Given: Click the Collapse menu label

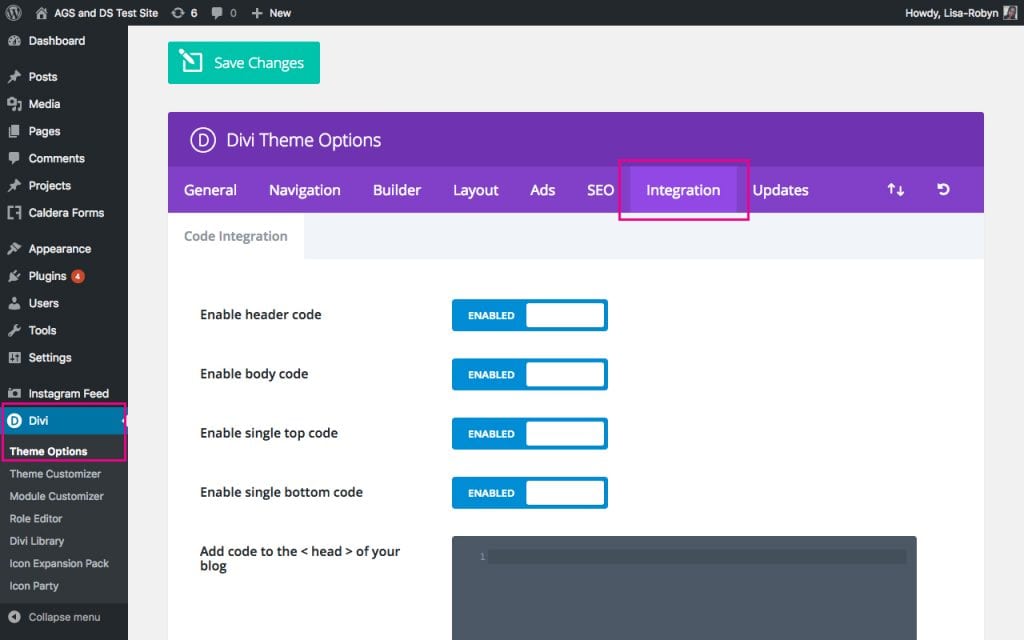Looking at the screenshot, I should coord(64,617).
